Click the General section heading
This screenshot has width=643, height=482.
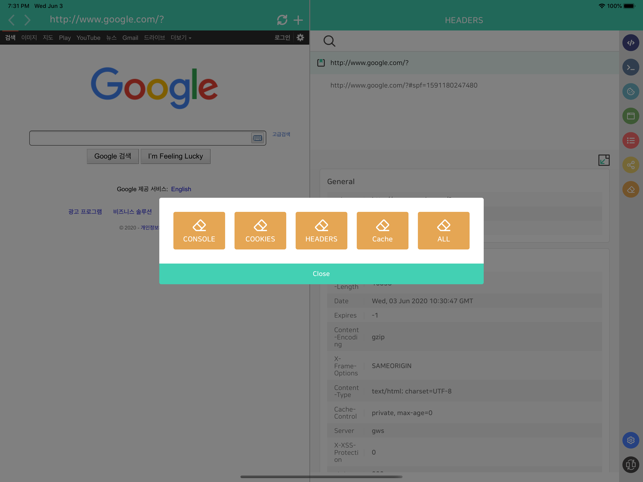340,181
